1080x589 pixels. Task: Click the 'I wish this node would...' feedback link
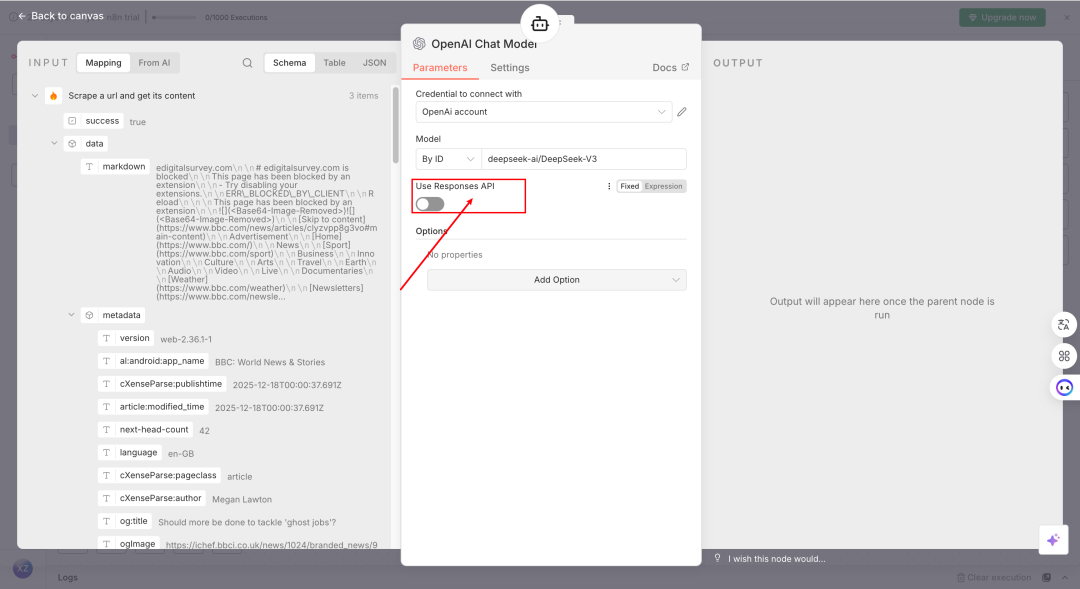[x=776, y=559]
